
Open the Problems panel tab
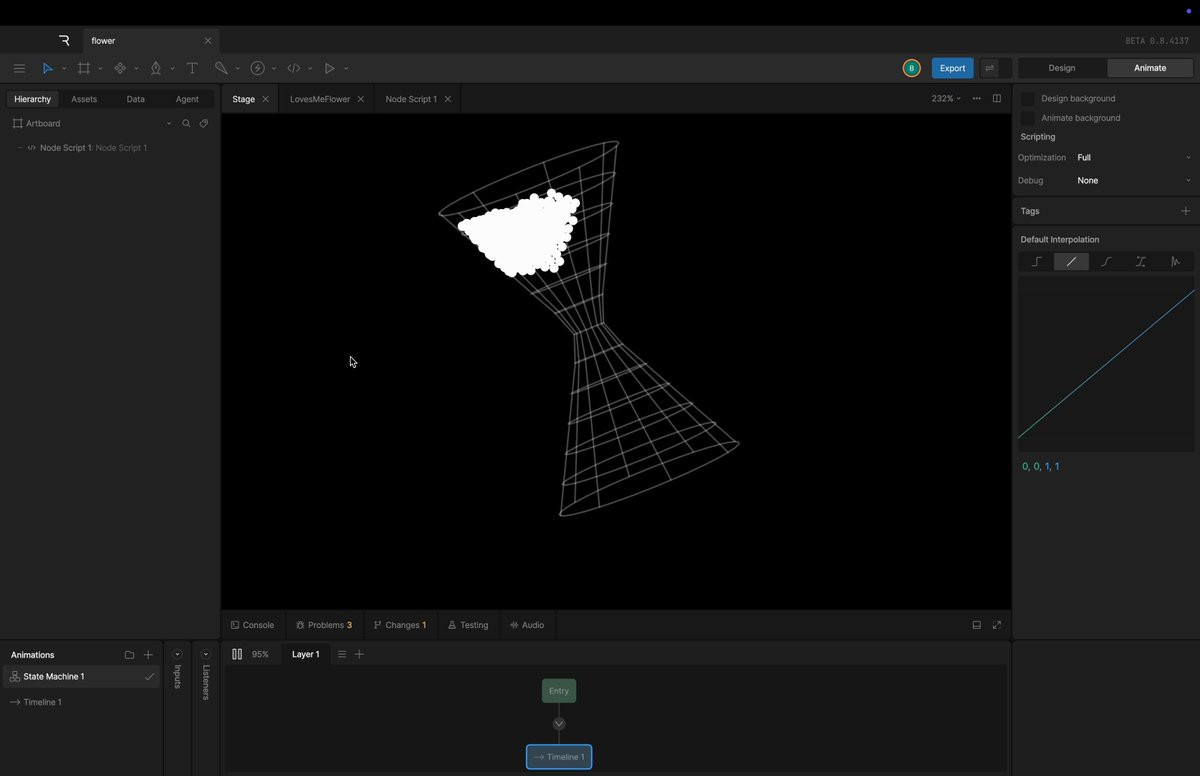pyautogui.click(x=324, y=625)
